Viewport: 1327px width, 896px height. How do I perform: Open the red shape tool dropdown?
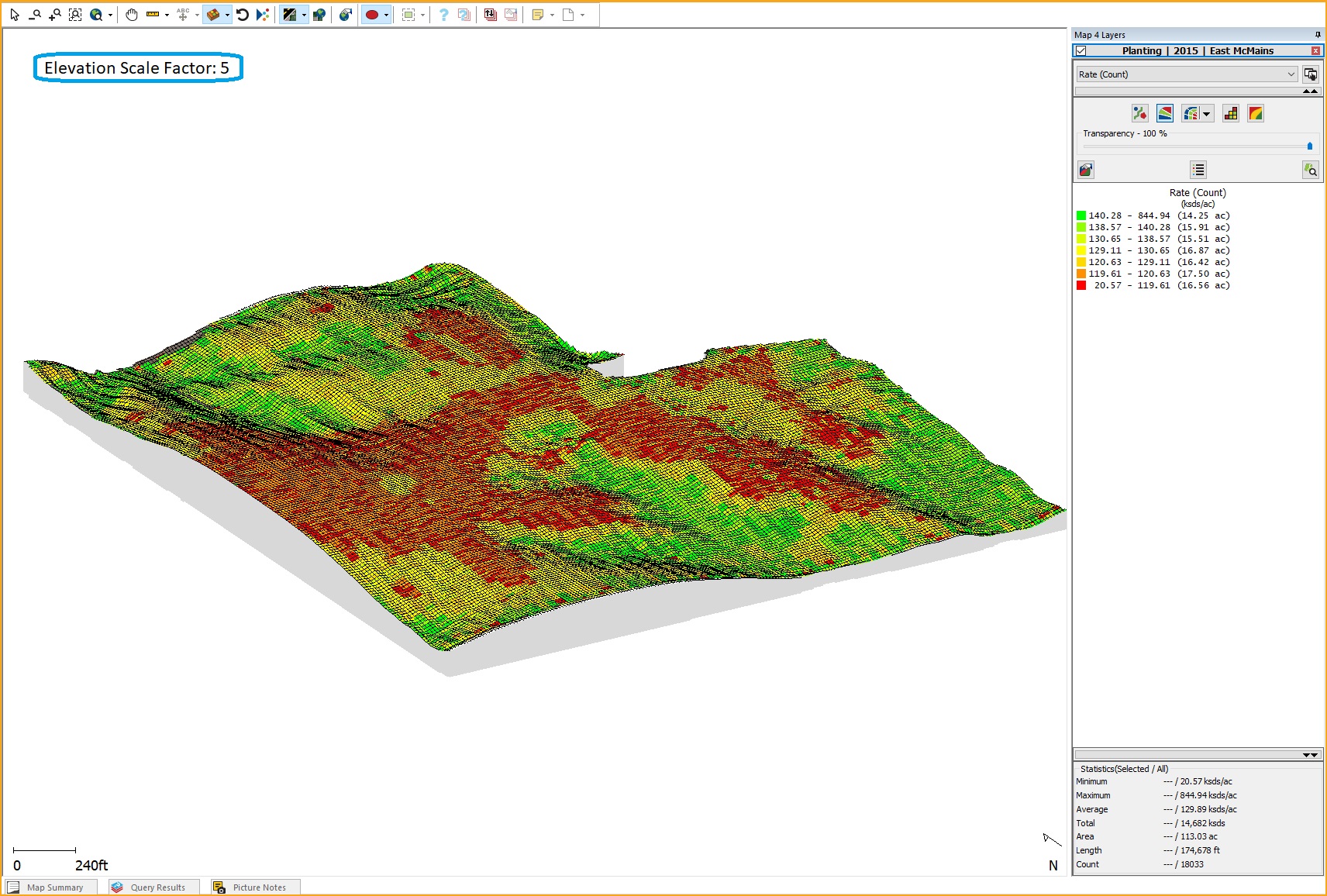coord(386,15)
